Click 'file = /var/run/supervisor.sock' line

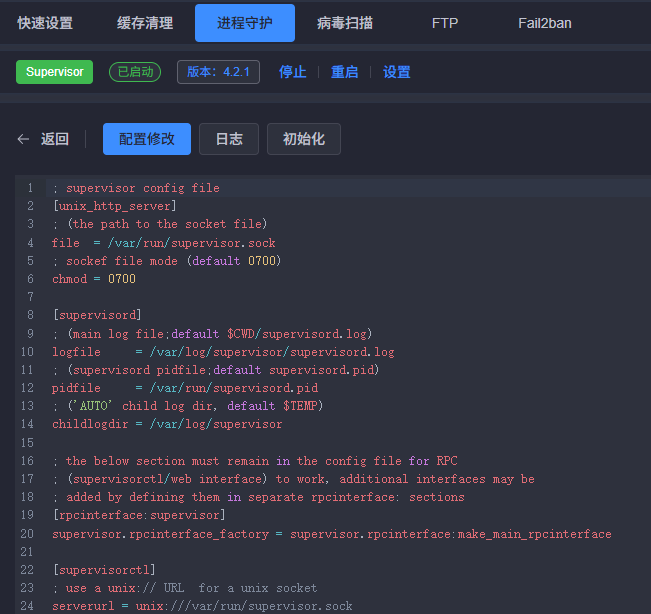coord(164,243)
